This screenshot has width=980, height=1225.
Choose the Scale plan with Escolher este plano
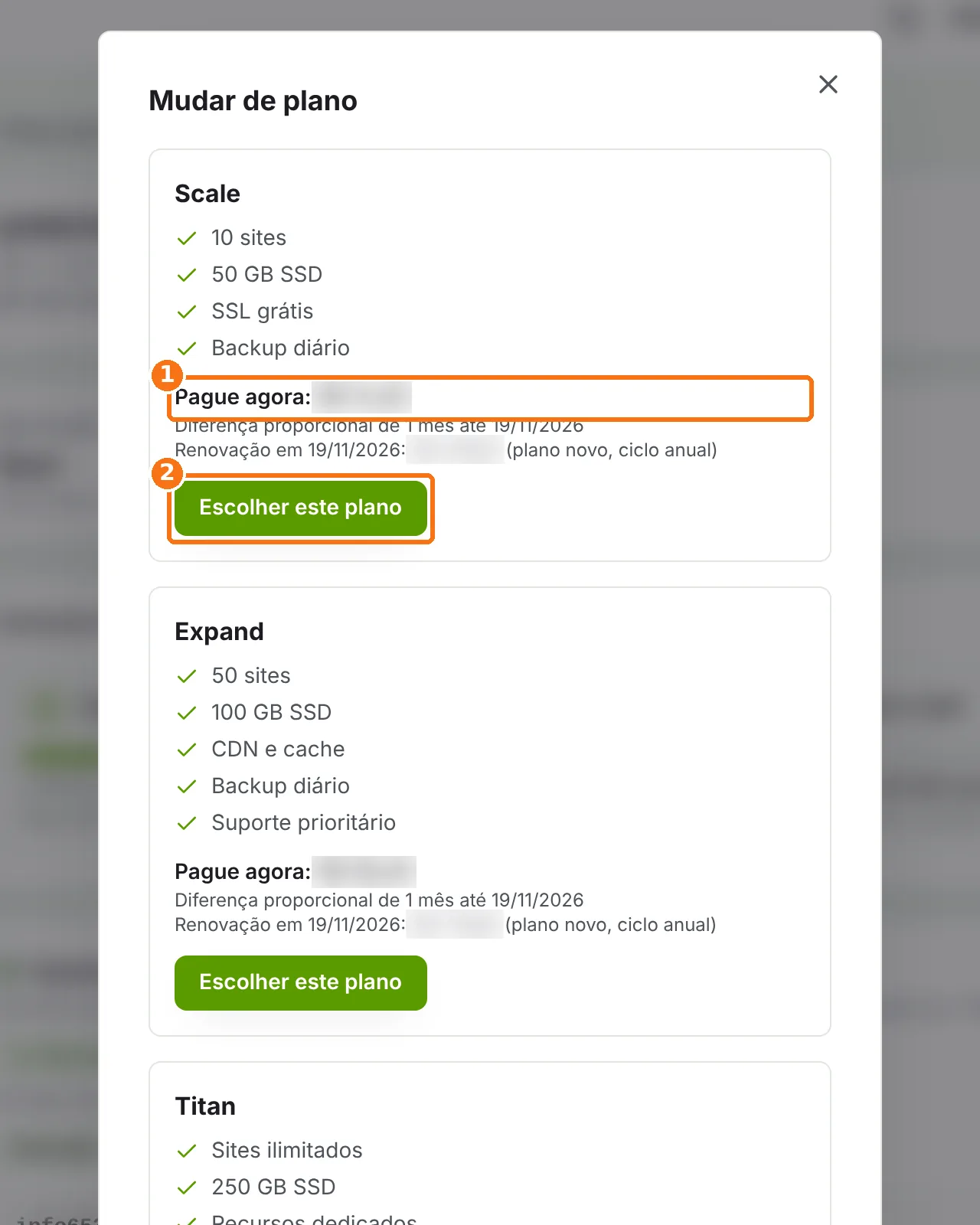point(301,508)
